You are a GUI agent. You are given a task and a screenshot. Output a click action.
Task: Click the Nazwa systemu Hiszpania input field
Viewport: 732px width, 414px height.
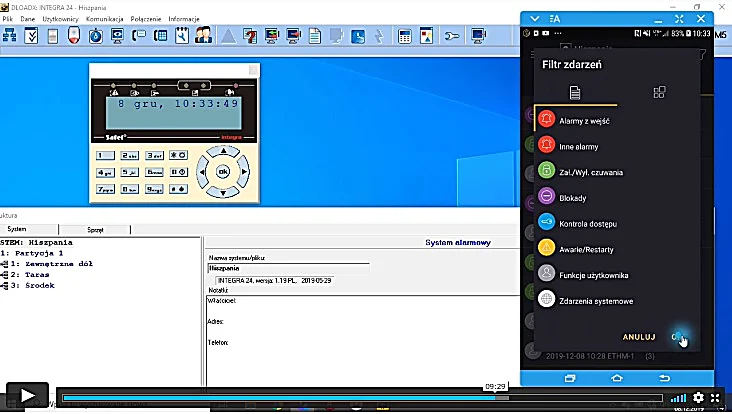[x=289, y=268]
